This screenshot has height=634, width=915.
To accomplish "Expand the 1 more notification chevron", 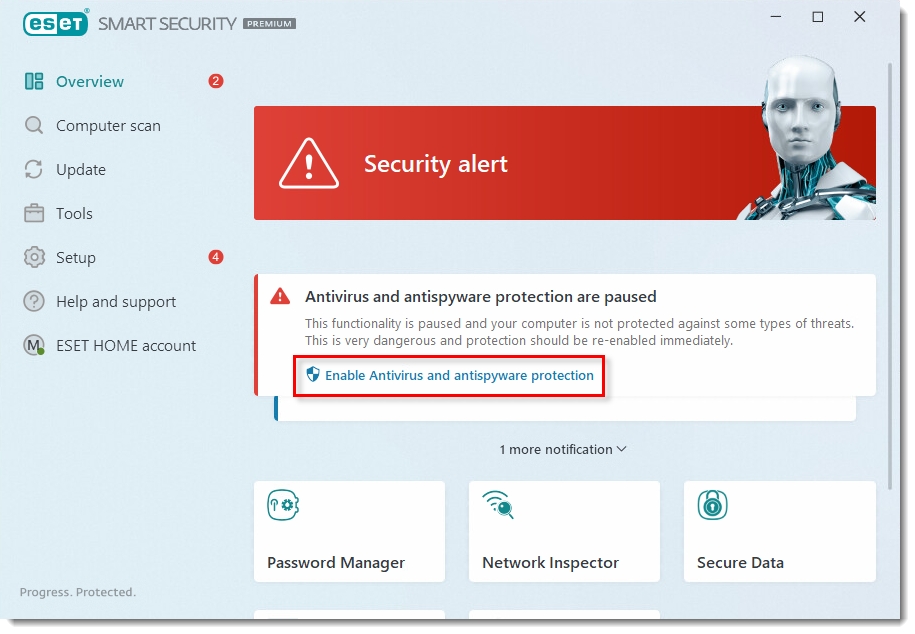I will pyautogui.click(x=622, y=449).
